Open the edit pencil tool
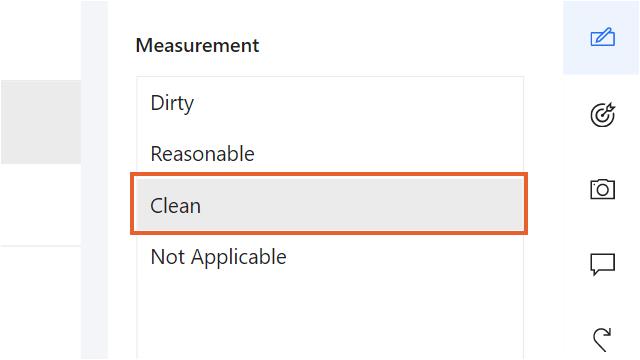This screenshot has width=640, height=360. (602, 37)
